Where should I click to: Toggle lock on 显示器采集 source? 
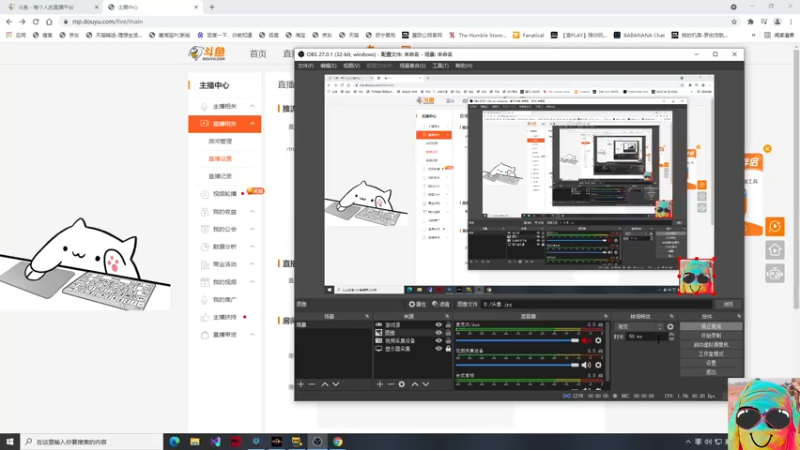click(448, 349)
